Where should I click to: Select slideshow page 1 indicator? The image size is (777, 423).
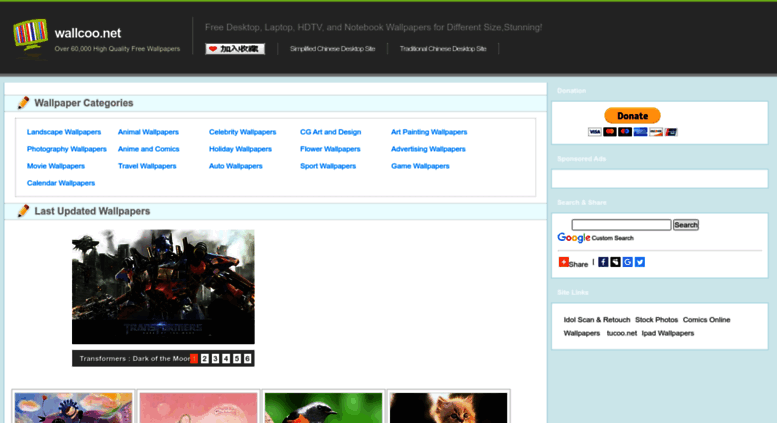tap(194, 359)
